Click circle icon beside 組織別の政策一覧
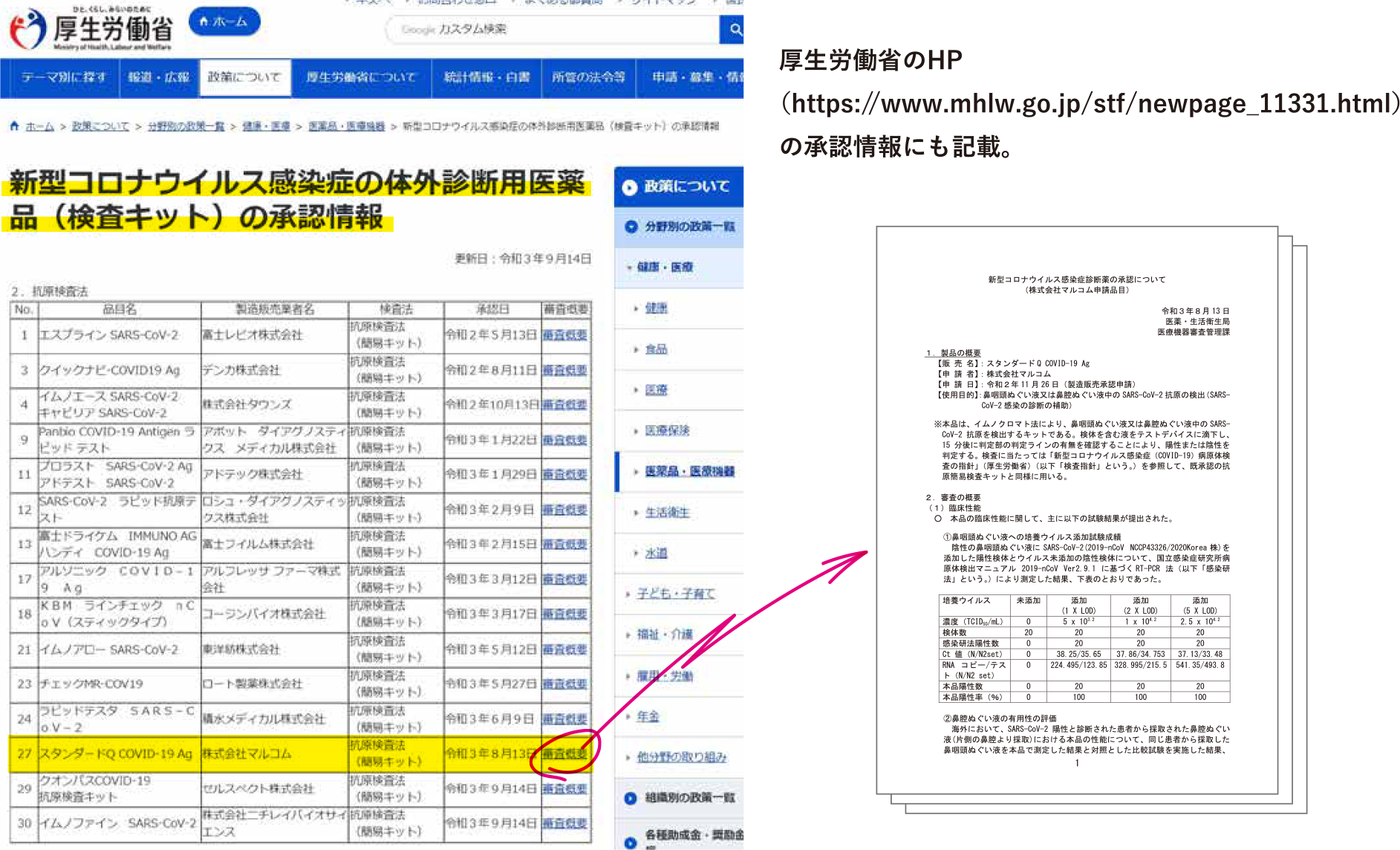The image size is (1400, 850). 630,799
